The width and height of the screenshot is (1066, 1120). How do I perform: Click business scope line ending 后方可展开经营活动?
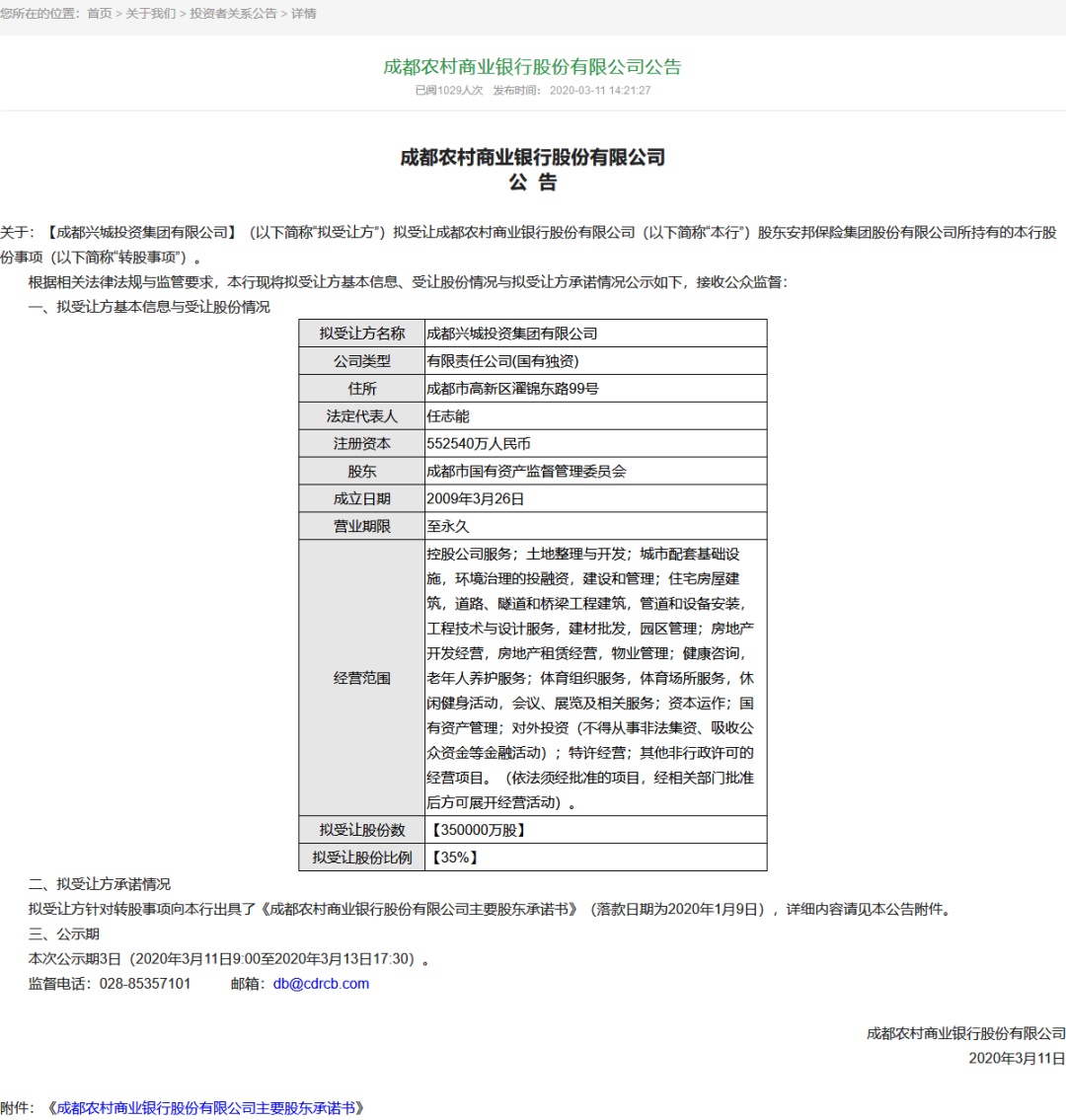500,803
